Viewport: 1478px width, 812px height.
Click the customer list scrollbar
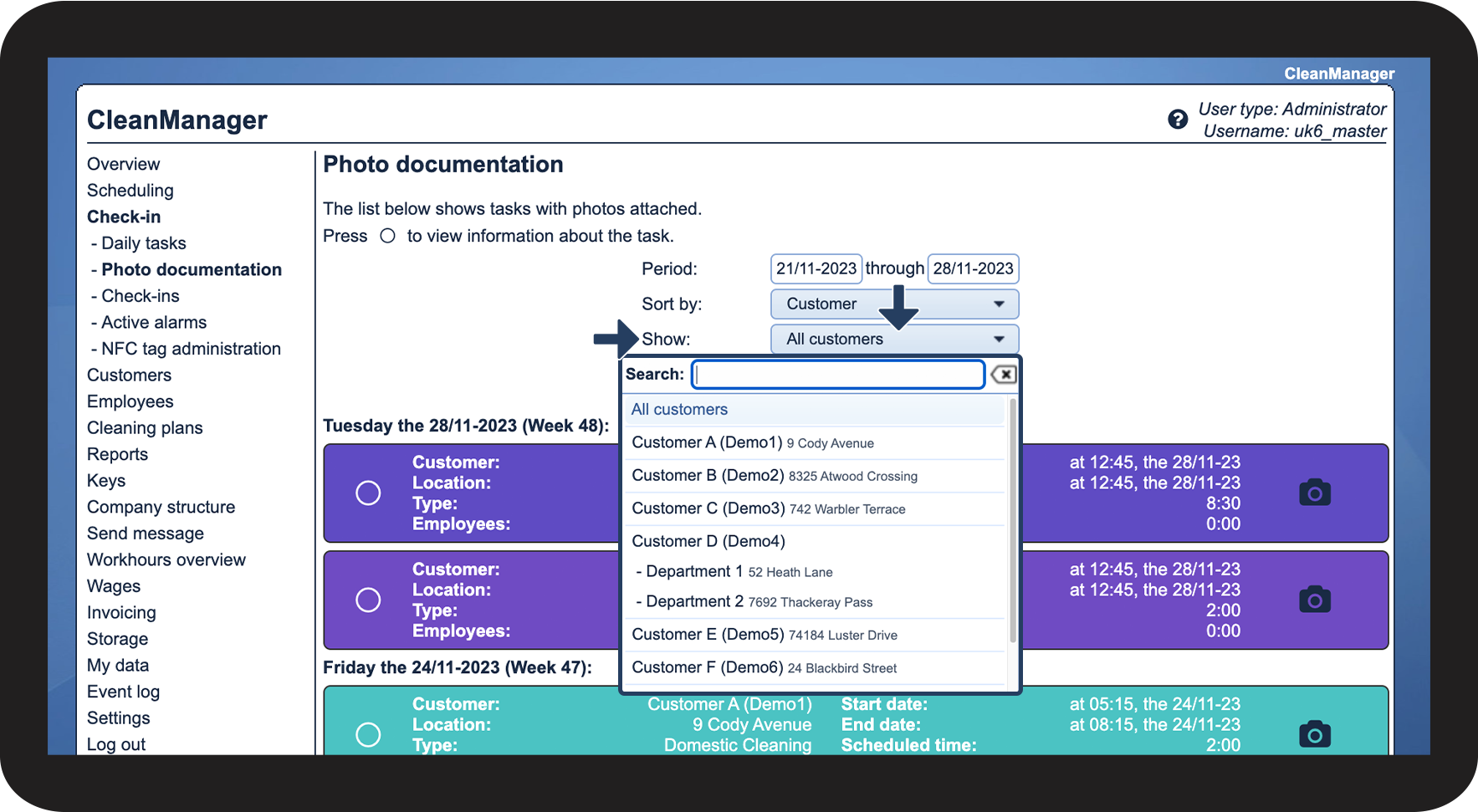1013,518
